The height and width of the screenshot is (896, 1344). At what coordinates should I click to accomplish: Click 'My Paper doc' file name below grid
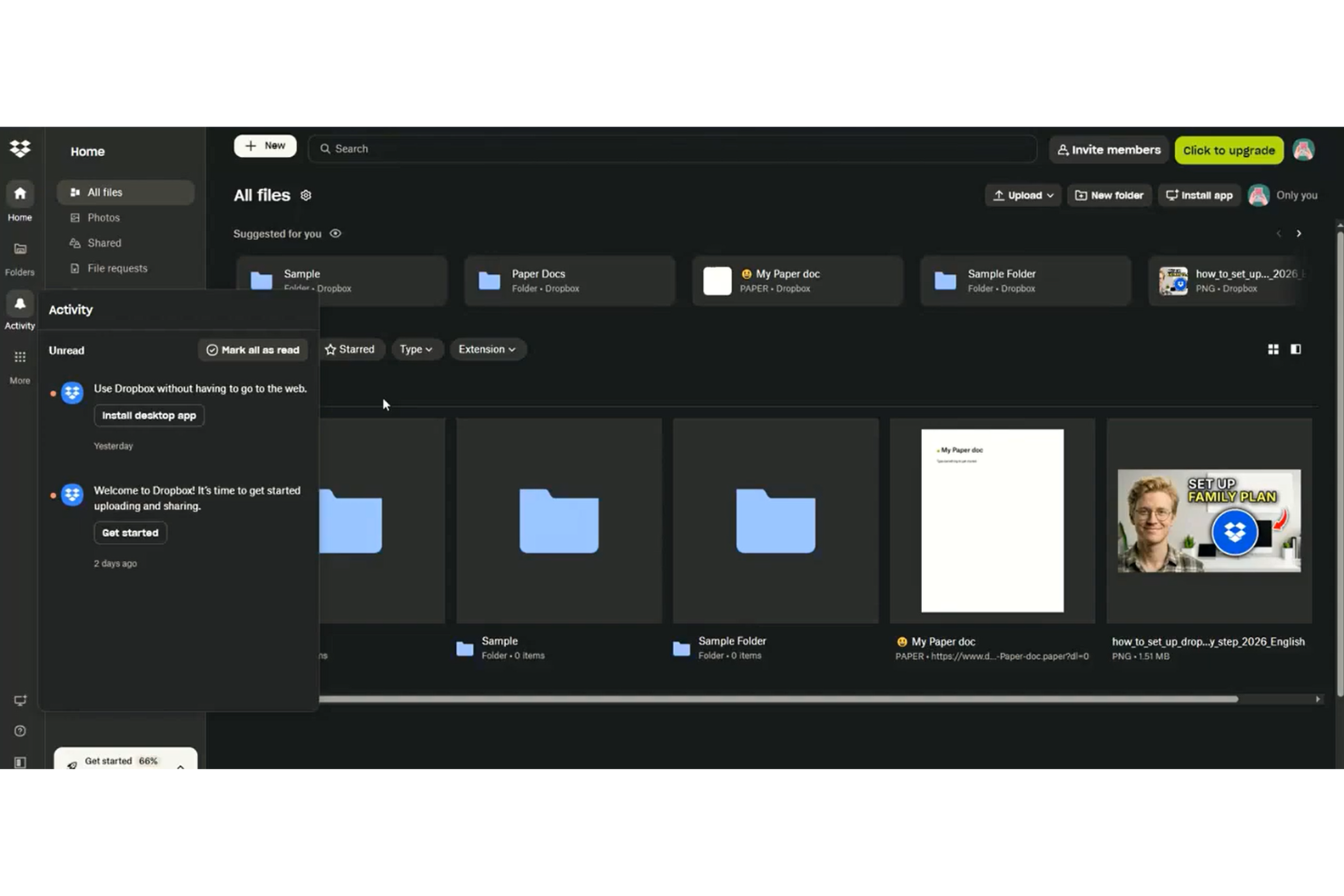click(944, 642)
